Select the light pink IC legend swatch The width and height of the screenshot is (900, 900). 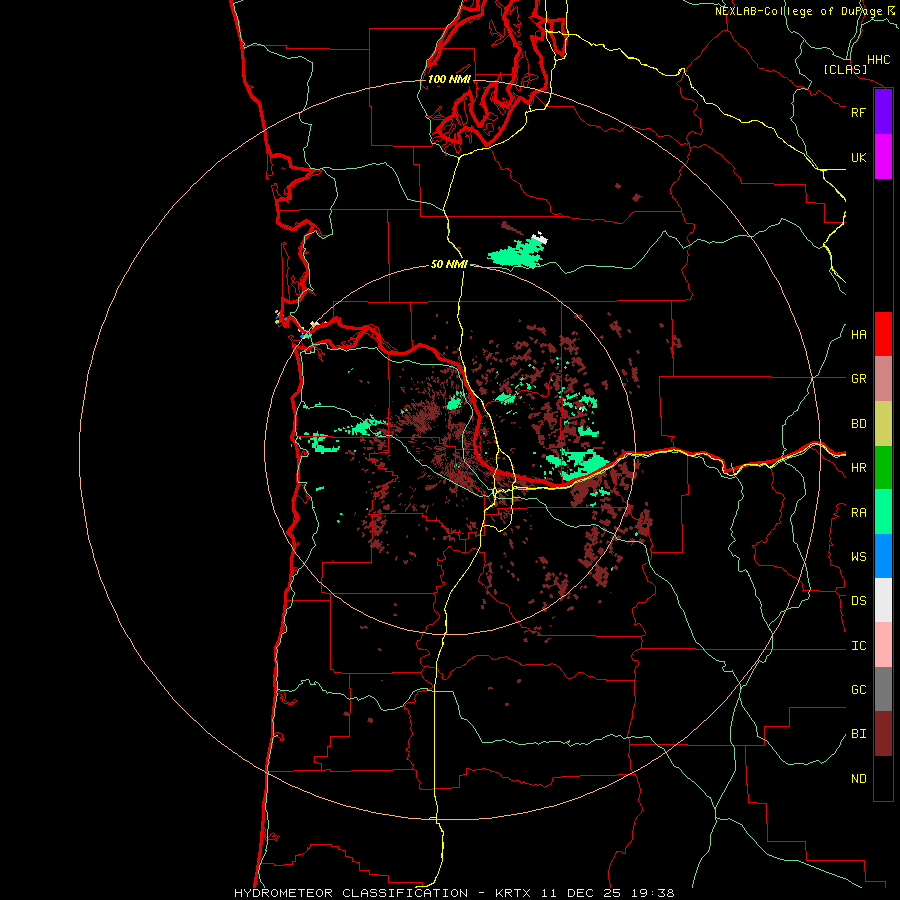click(883, 645)
